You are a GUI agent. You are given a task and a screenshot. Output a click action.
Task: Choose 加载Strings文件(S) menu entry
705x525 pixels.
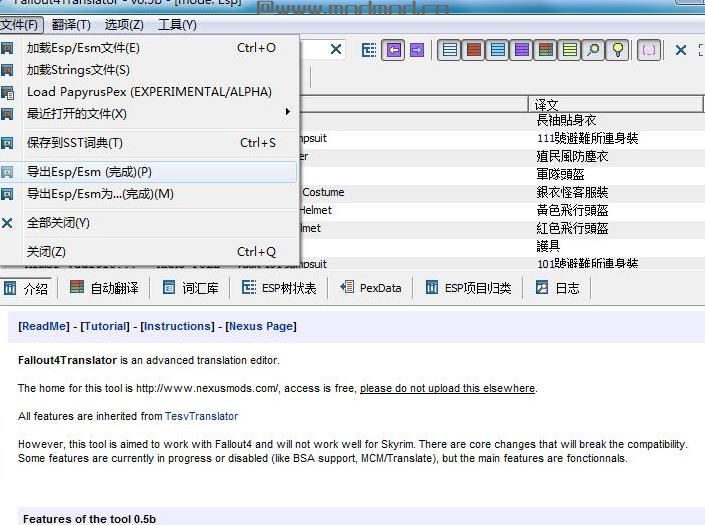(x=148, y=70)
